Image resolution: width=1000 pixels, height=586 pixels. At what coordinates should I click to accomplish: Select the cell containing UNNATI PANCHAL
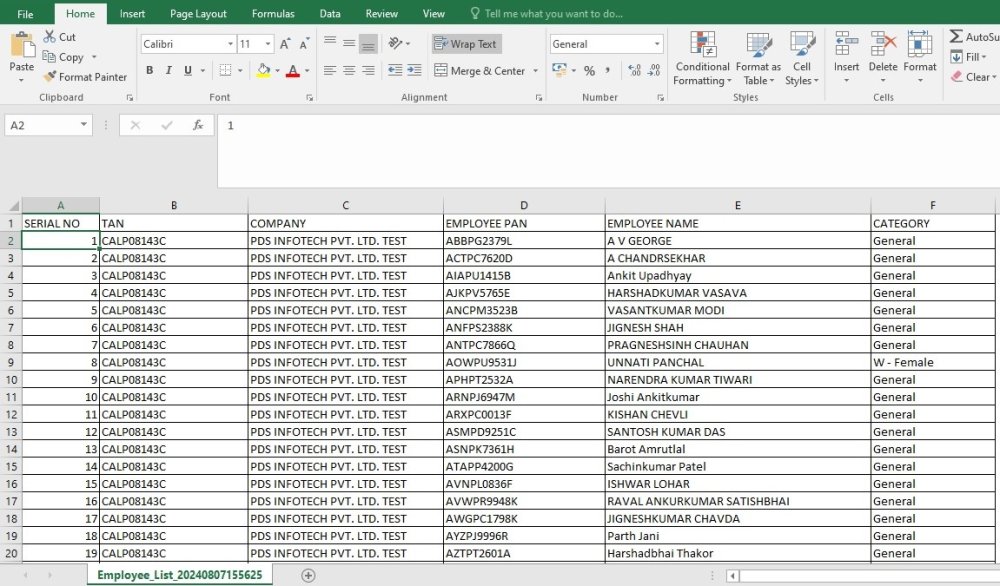737,362
